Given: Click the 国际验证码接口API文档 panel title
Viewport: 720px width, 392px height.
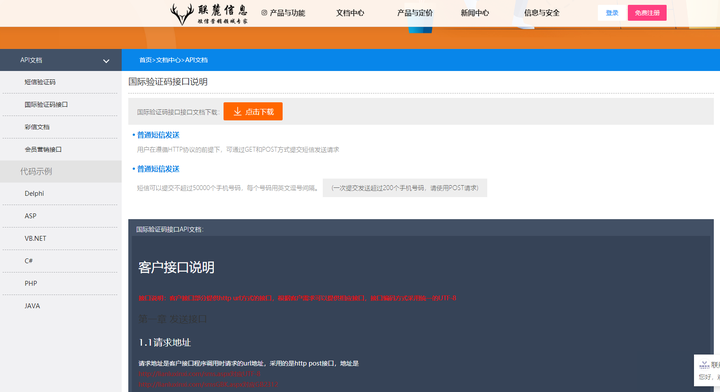Looking at the screenshot, I should [x=170, y=230].
